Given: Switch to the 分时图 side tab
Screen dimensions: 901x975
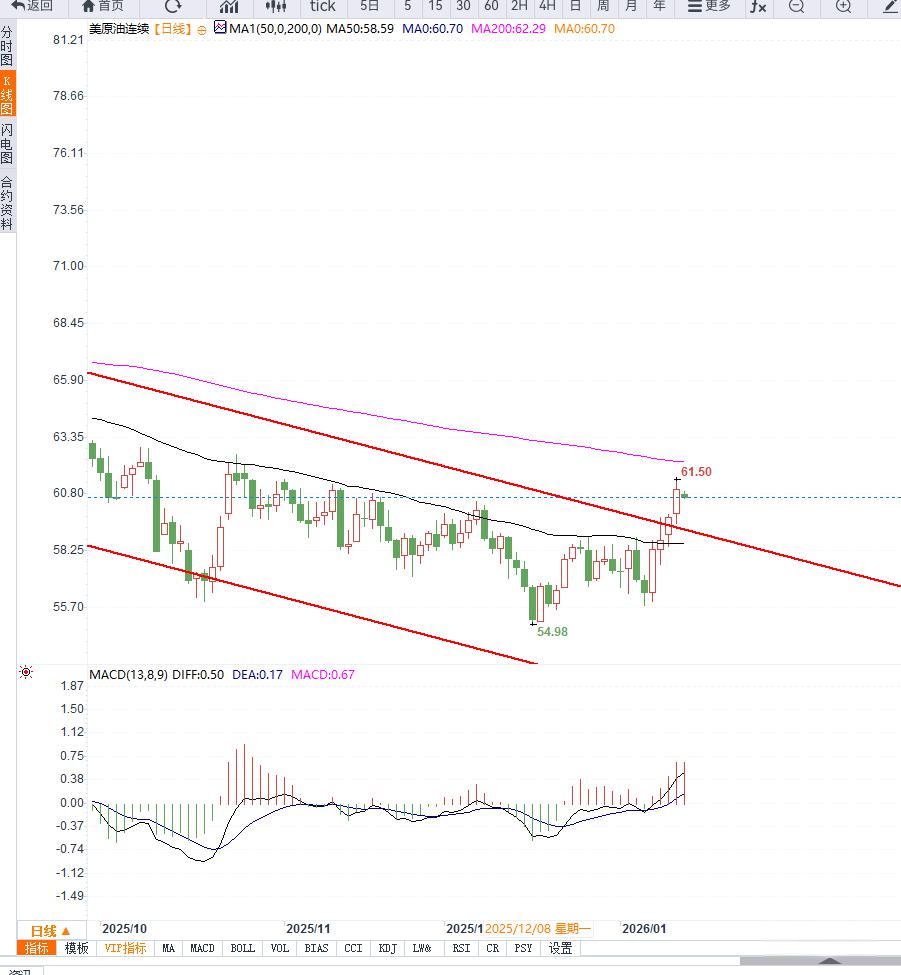Looking at the screenshot, I should 7,47.
